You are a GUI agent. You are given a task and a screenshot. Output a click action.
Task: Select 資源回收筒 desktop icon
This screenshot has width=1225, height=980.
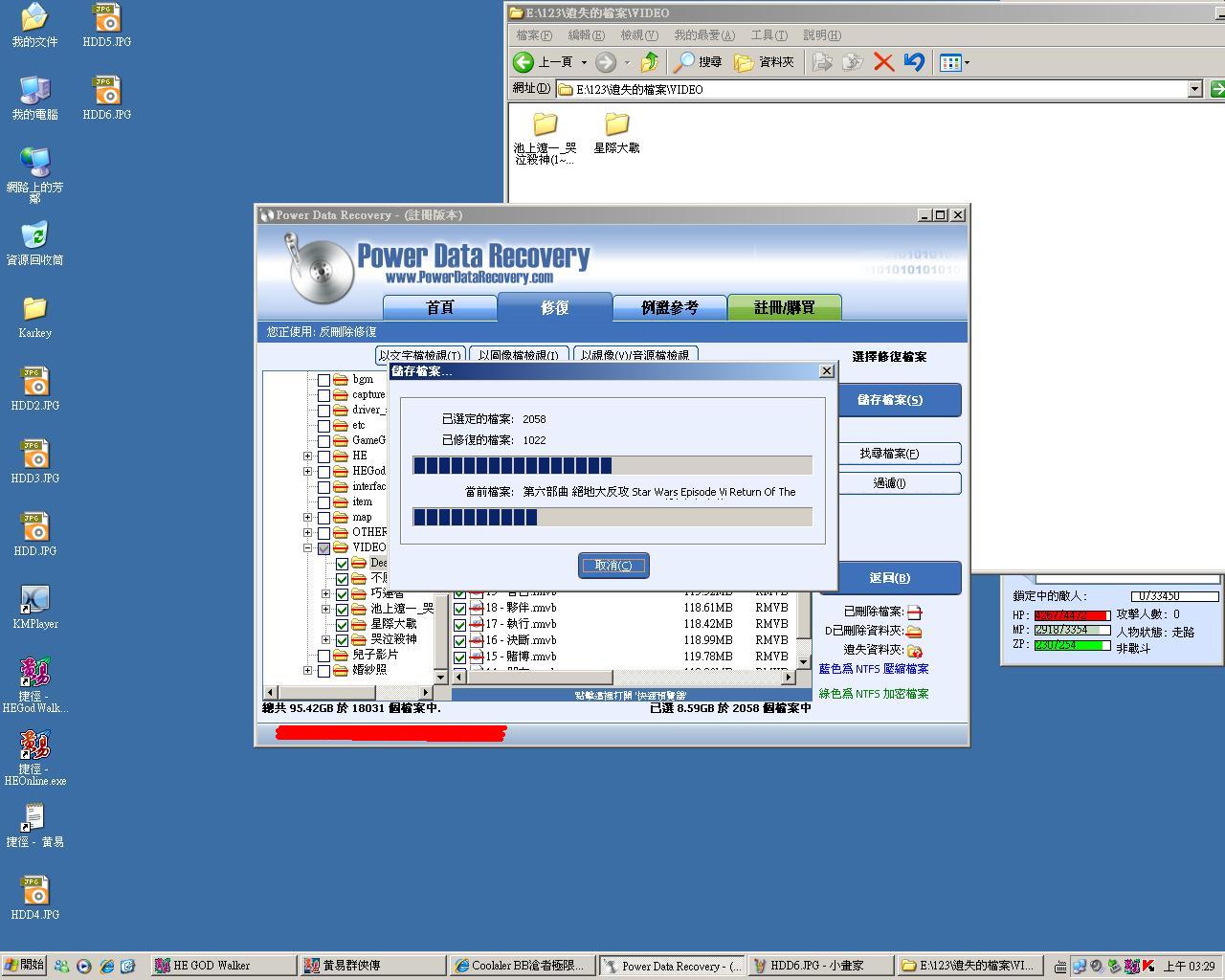click(x=34, y=244)
